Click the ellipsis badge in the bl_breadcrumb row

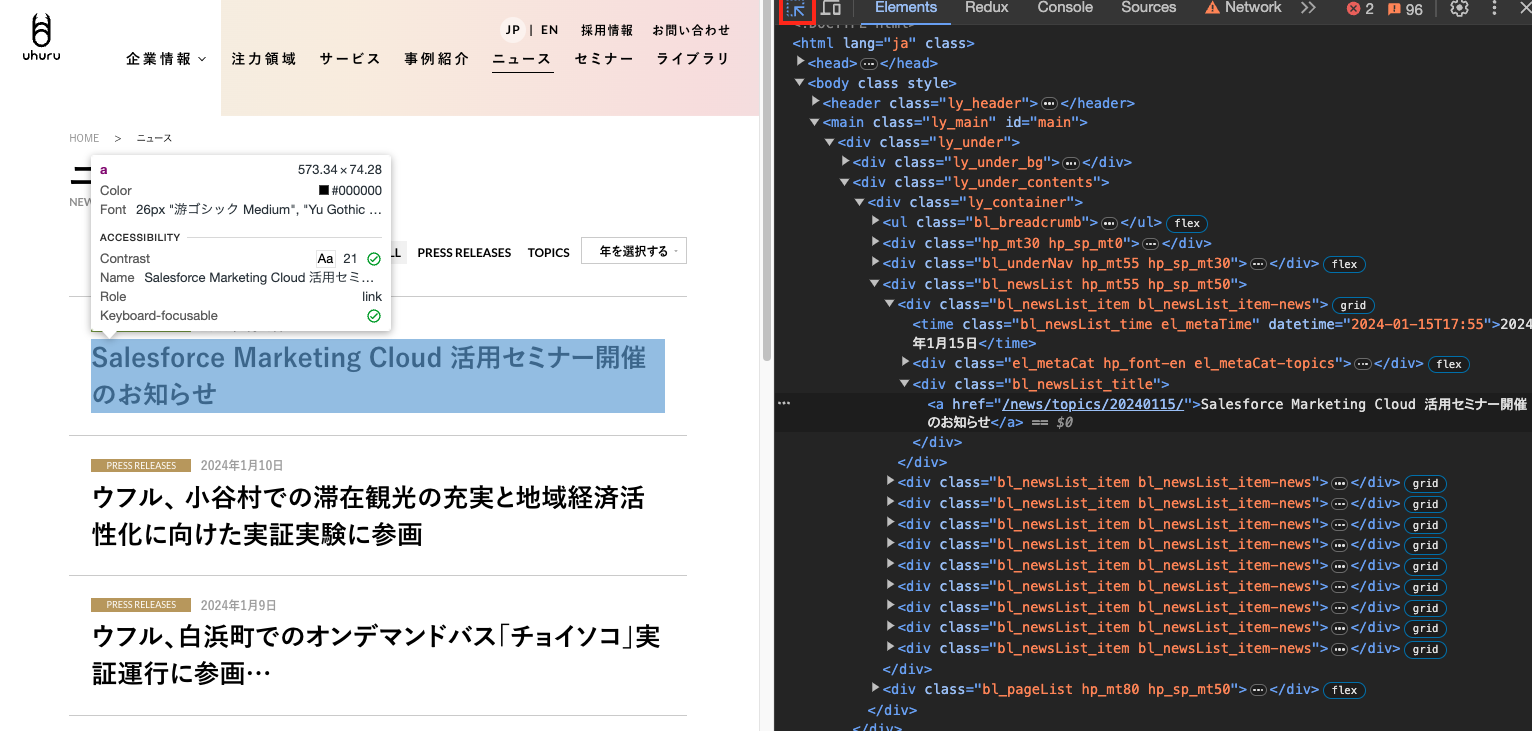(x=1109, y=223)
